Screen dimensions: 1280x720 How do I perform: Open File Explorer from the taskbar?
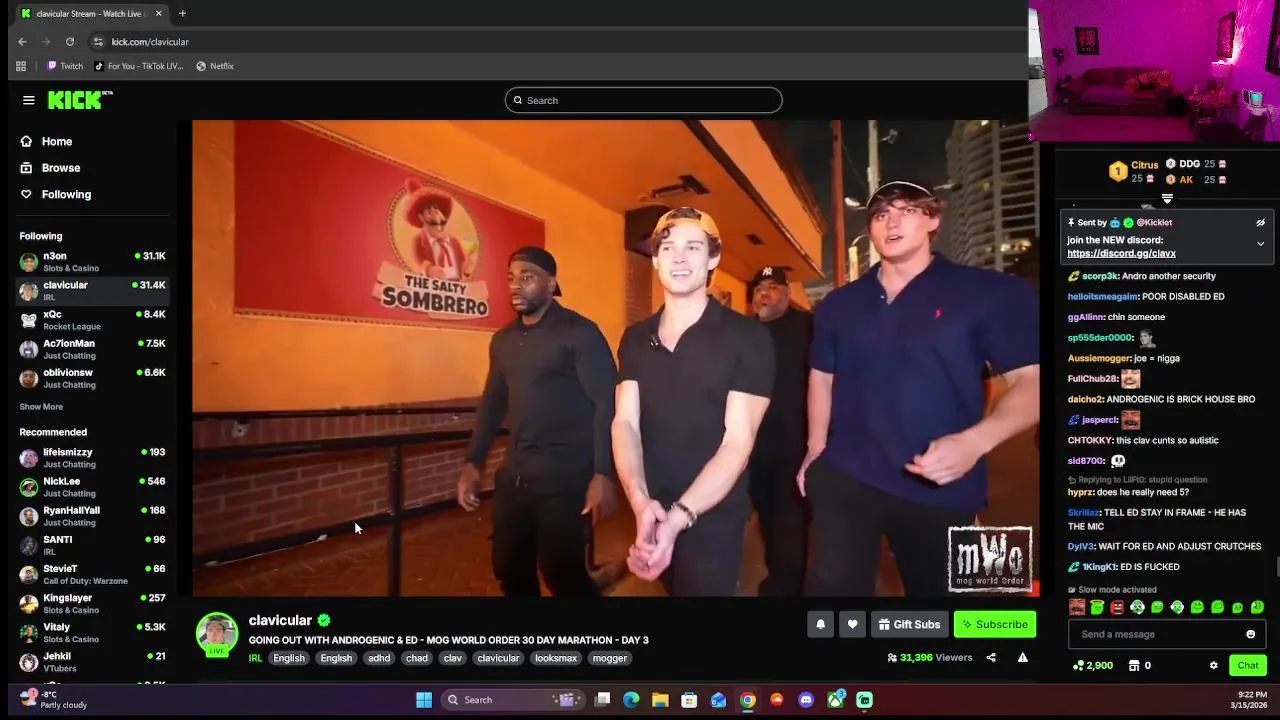coord(660,700)
